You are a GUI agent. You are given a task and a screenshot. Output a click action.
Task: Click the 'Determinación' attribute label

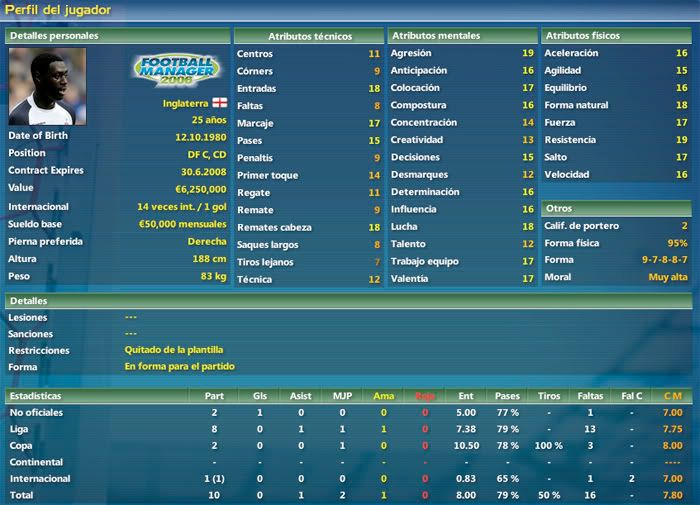tap(425, 192)
